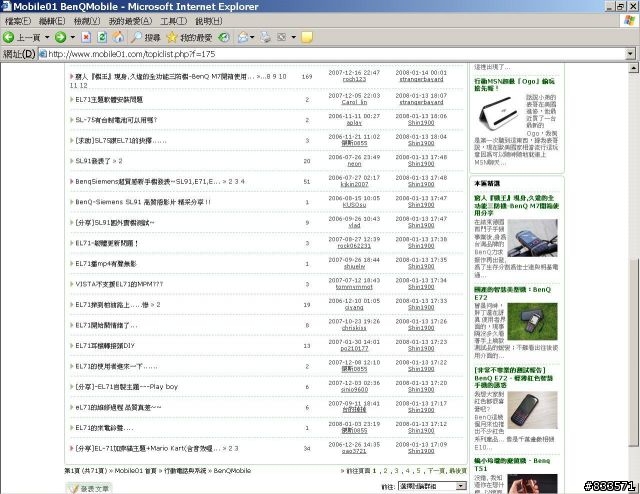Click date text '2007-12-16 22:47'
640x494 pixels.
click(354, 73)
